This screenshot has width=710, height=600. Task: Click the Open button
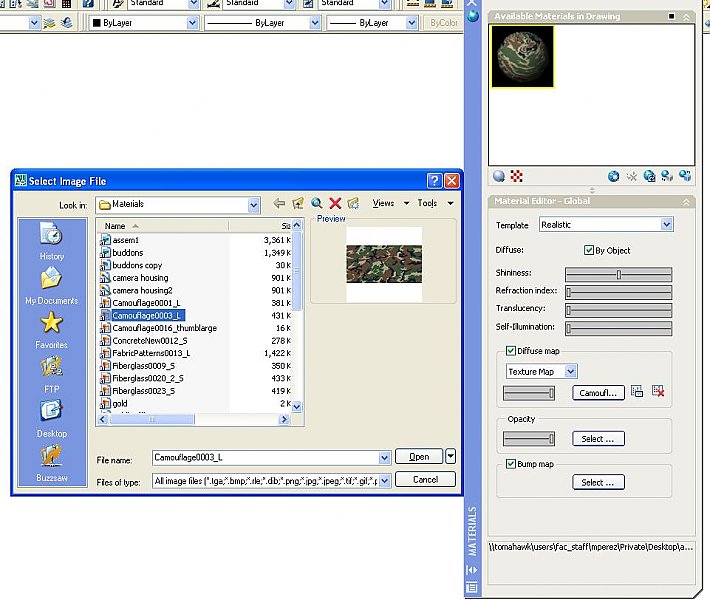419,456
